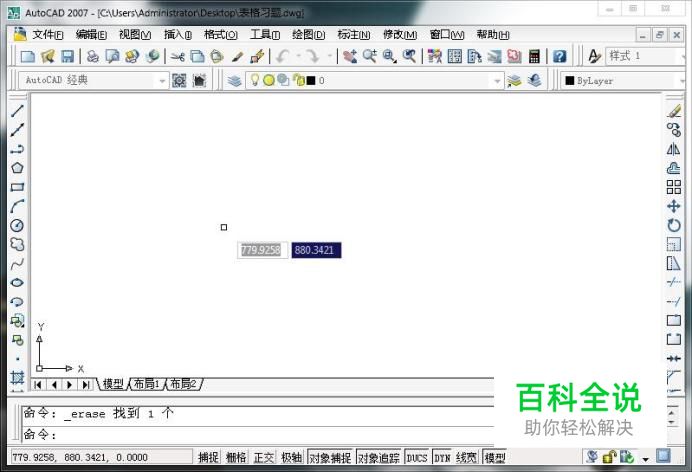
Task: Toggle DYN dynamic input
Action: pos(442,458)
